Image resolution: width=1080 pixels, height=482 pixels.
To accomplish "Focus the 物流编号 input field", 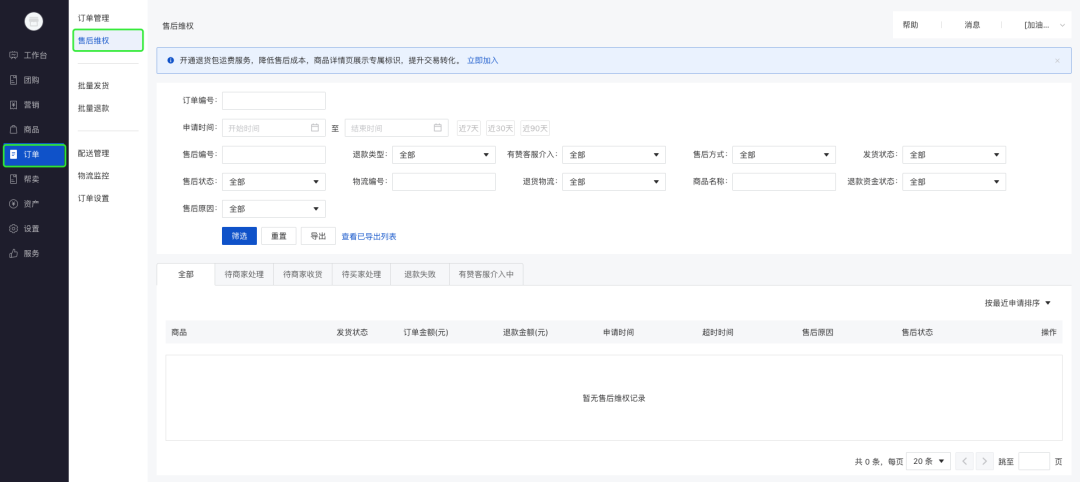I will pyautogui.click(x=444, y=182).
